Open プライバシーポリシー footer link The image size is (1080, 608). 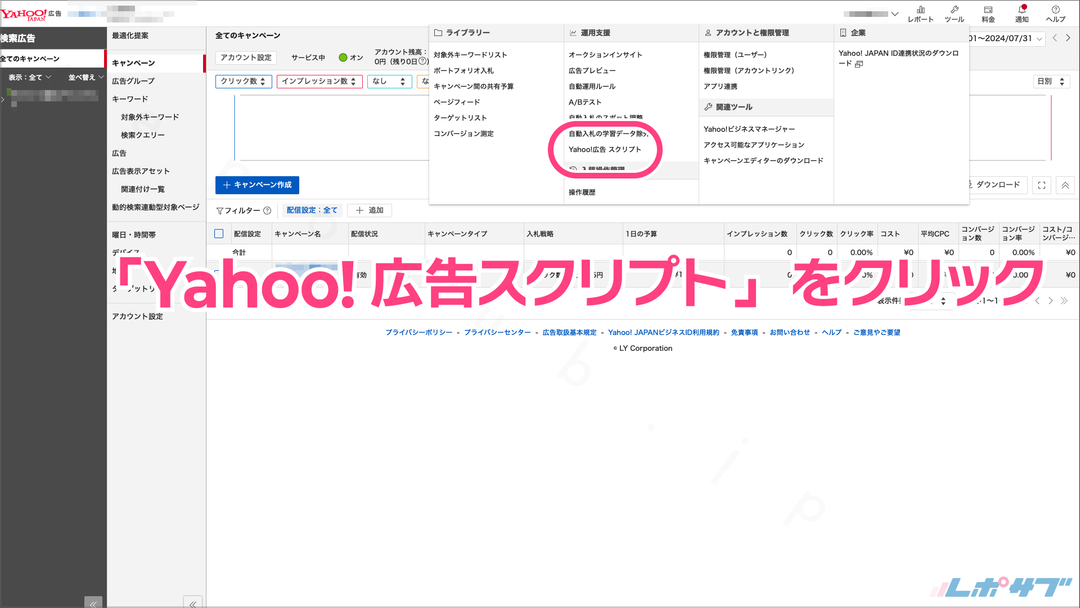tap(419, 333)
